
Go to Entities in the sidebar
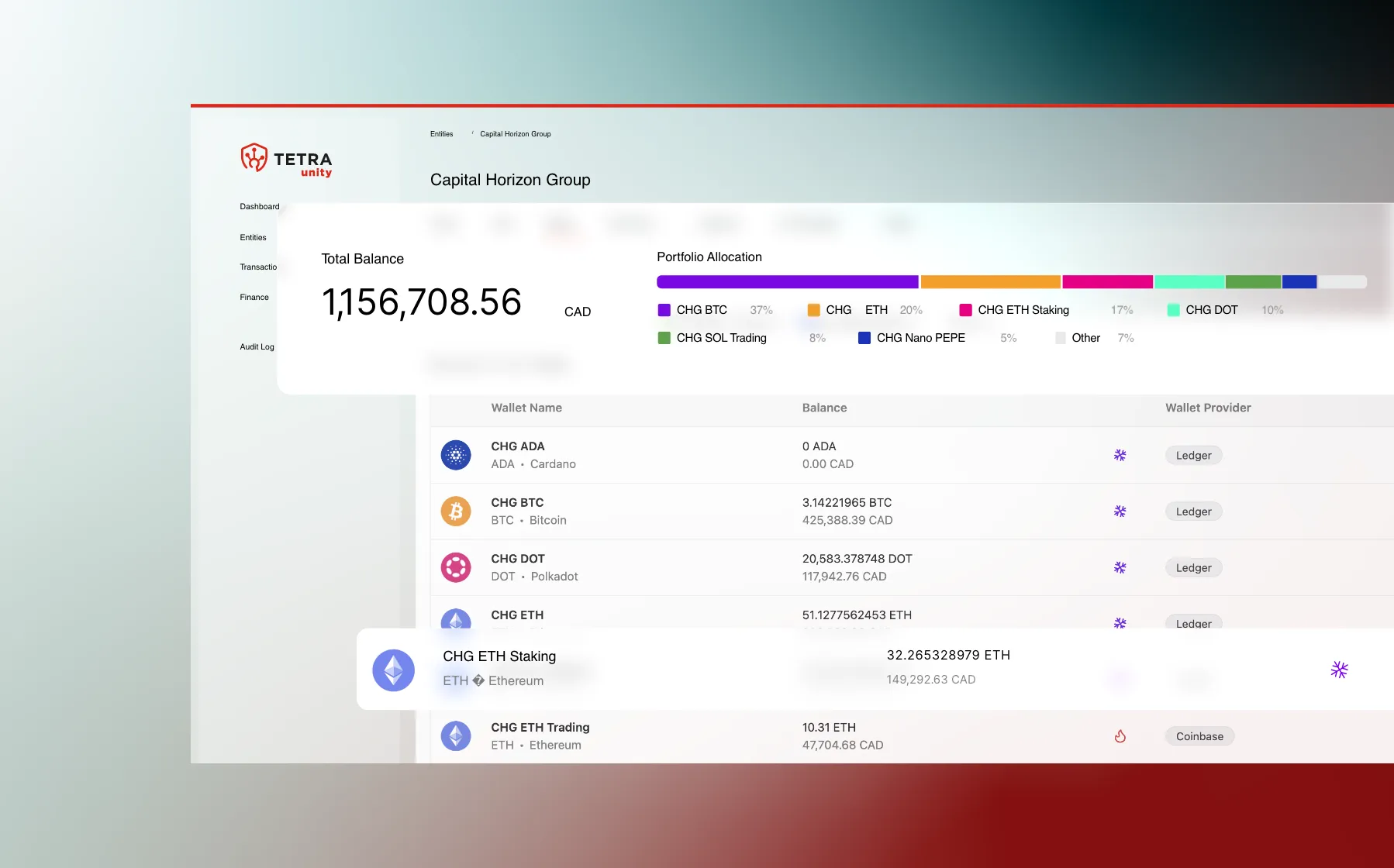(253, 237)
